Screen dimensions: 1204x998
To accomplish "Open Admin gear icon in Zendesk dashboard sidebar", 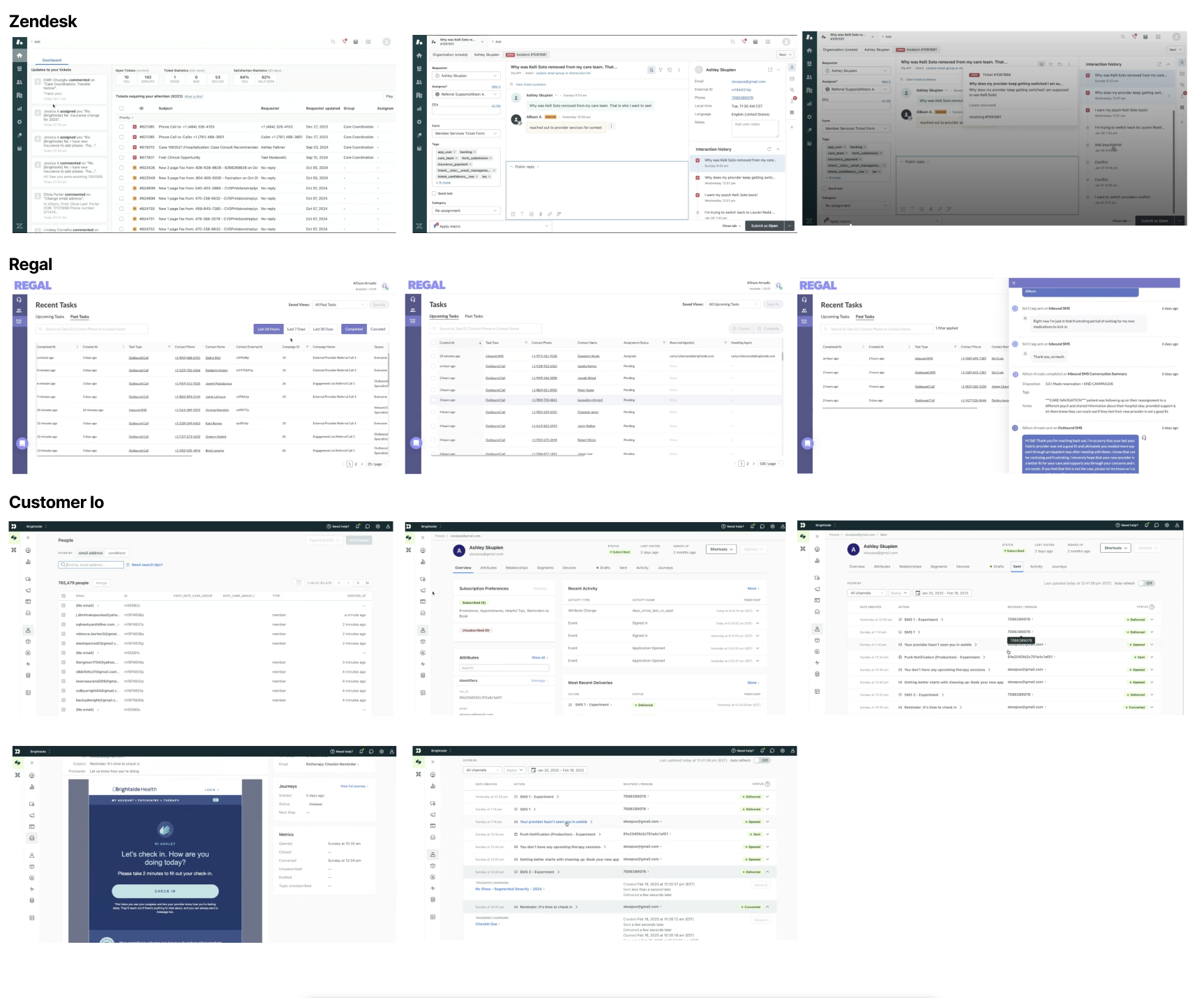I will (x=20, y=121).
